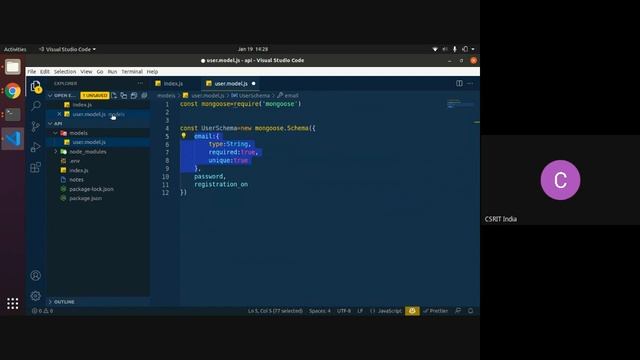Open the Accounts menu in activity bar
Screen dimensions: 640x360
click(36, 276)
